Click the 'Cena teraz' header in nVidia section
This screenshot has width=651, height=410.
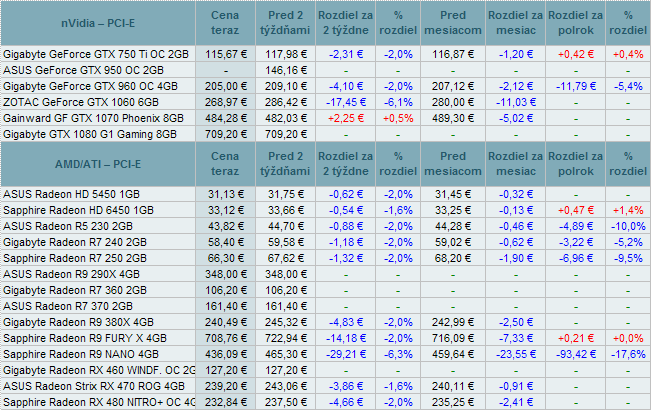point(225,23)
